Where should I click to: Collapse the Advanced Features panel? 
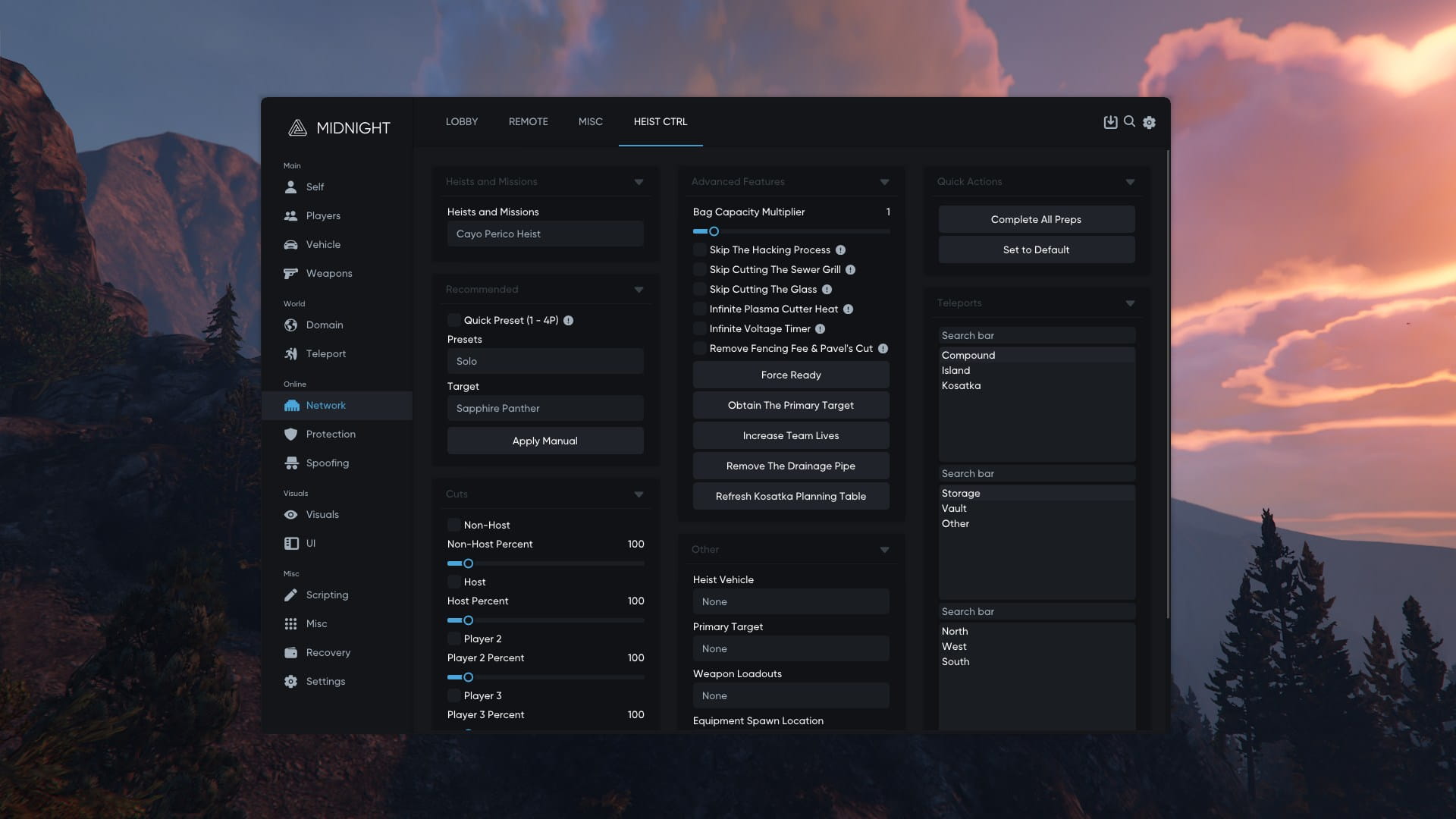[884, 182]
